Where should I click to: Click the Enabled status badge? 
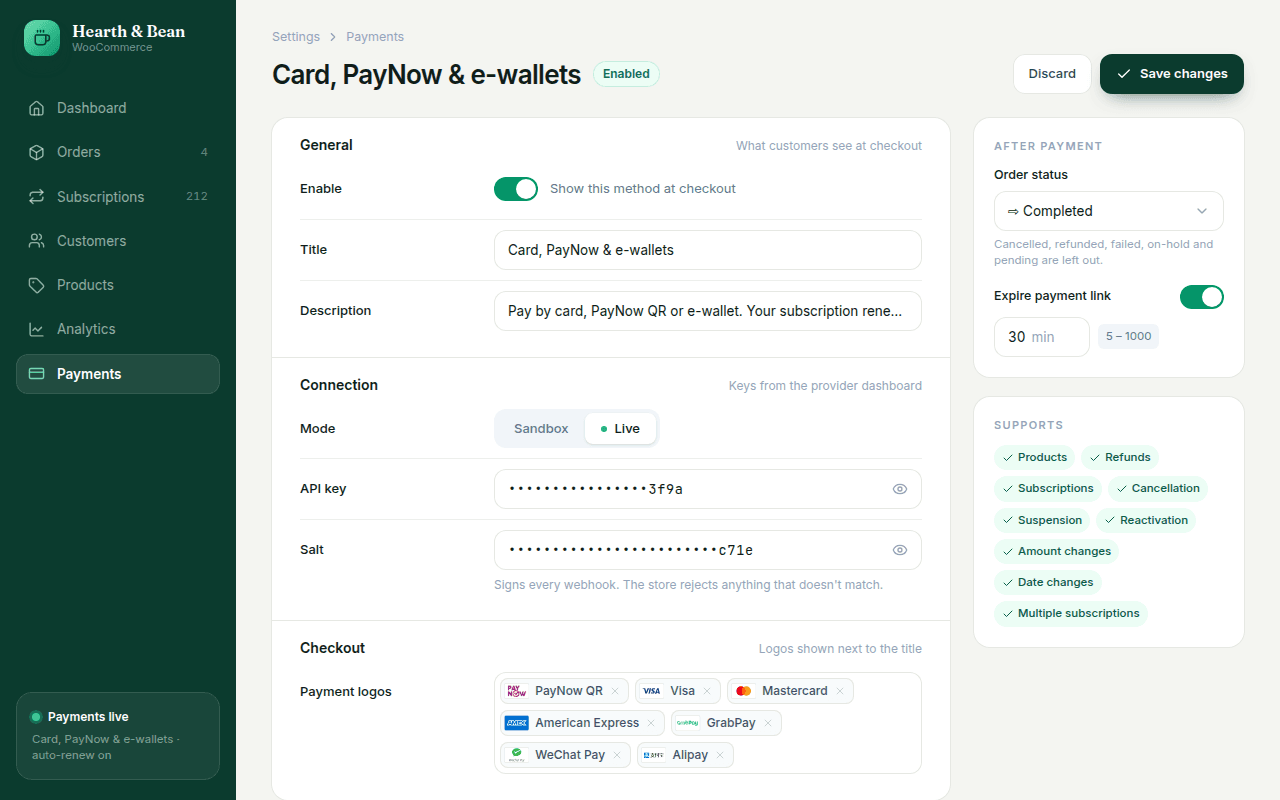click(626, 74)
